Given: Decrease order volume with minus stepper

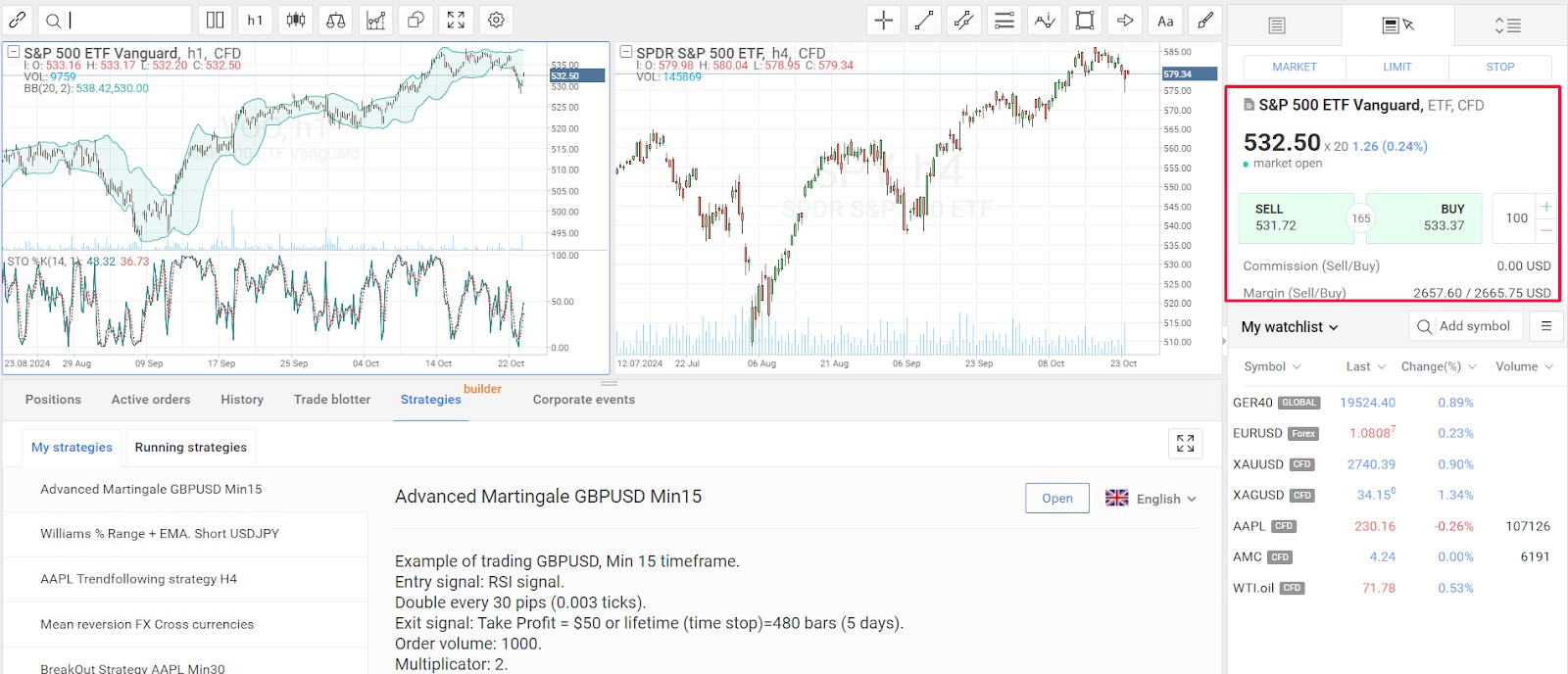Looking at the screenshot, I should 1545,230.
